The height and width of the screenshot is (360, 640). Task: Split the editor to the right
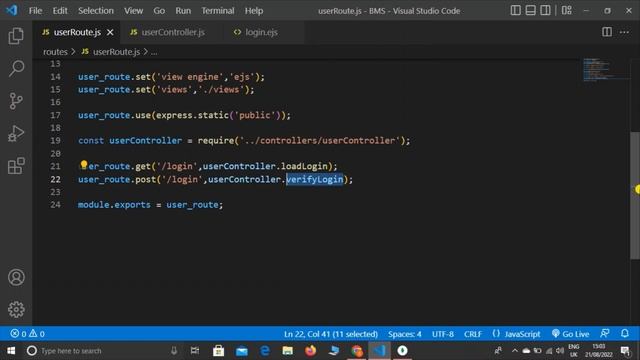(607, 32)
